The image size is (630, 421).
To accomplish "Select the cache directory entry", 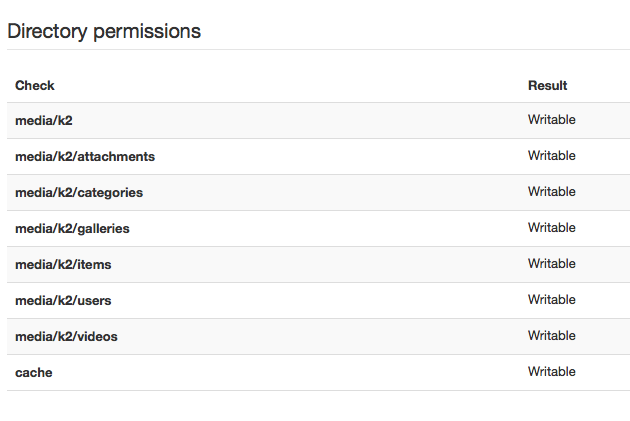I will click(x=34, y=372).
